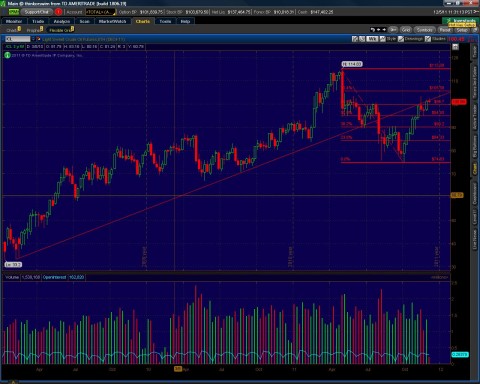480x384 pixels.
Task: Select the Wk aggregation period button
Action: [x=372, y=39]
